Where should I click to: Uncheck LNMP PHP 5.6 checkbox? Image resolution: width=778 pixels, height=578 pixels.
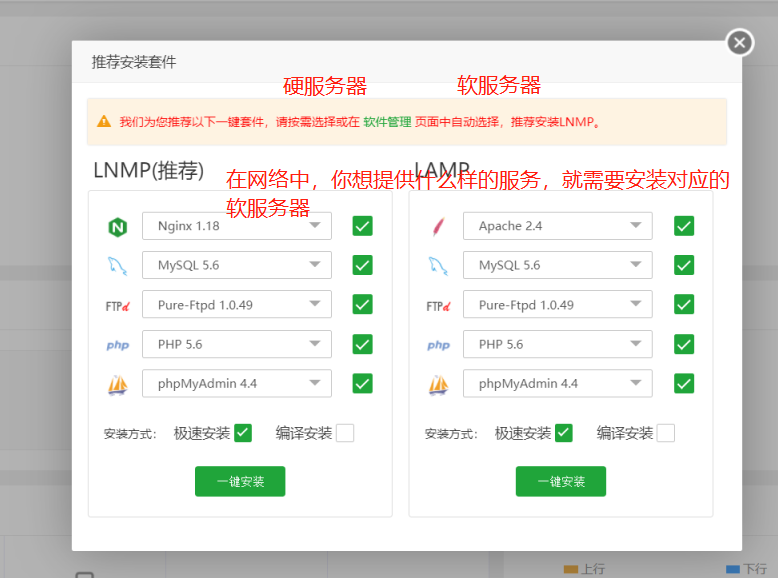(363, 344)
